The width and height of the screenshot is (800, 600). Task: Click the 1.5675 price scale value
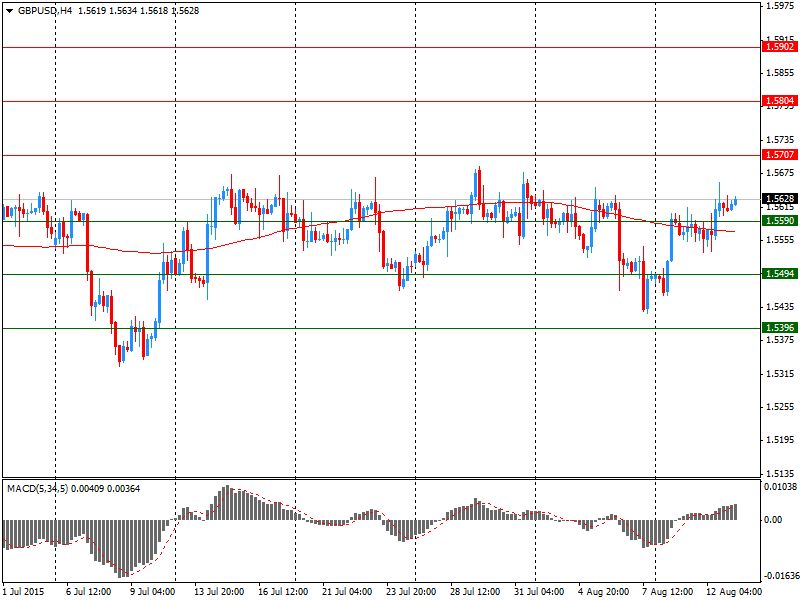click(781, 173)
